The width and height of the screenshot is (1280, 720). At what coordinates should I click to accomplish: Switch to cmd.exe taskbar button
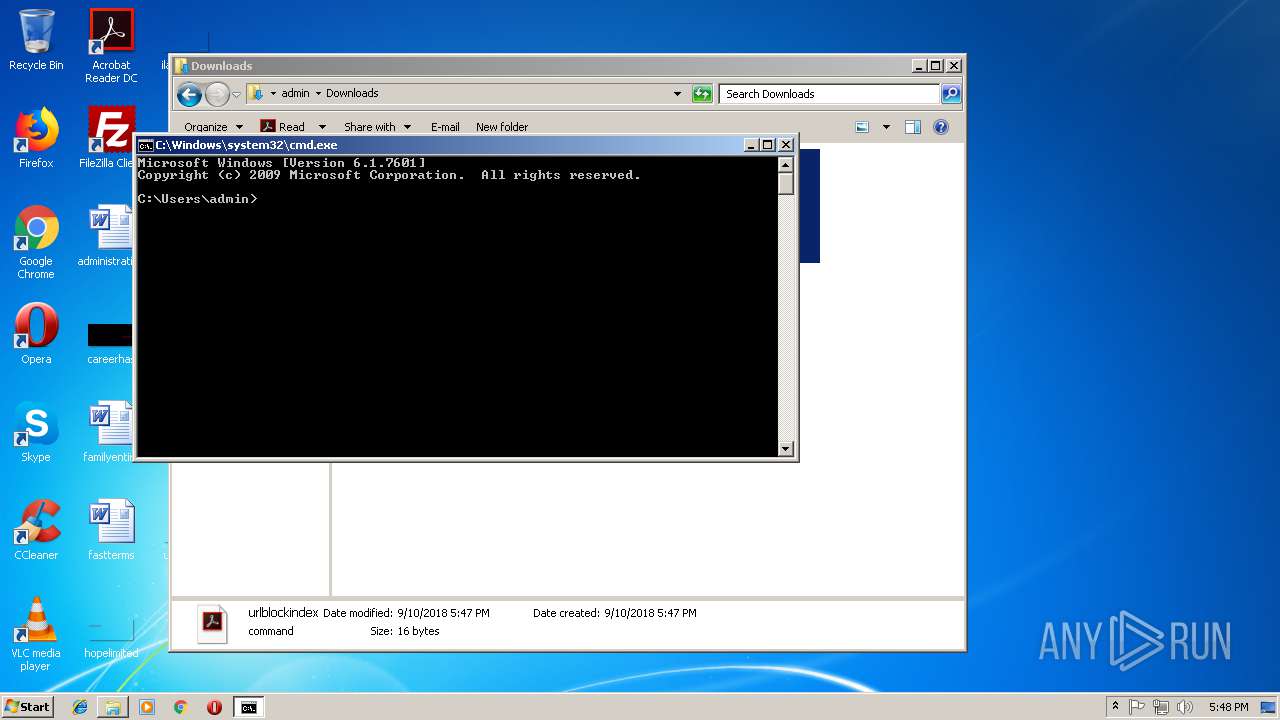click(x=248, y=707)
